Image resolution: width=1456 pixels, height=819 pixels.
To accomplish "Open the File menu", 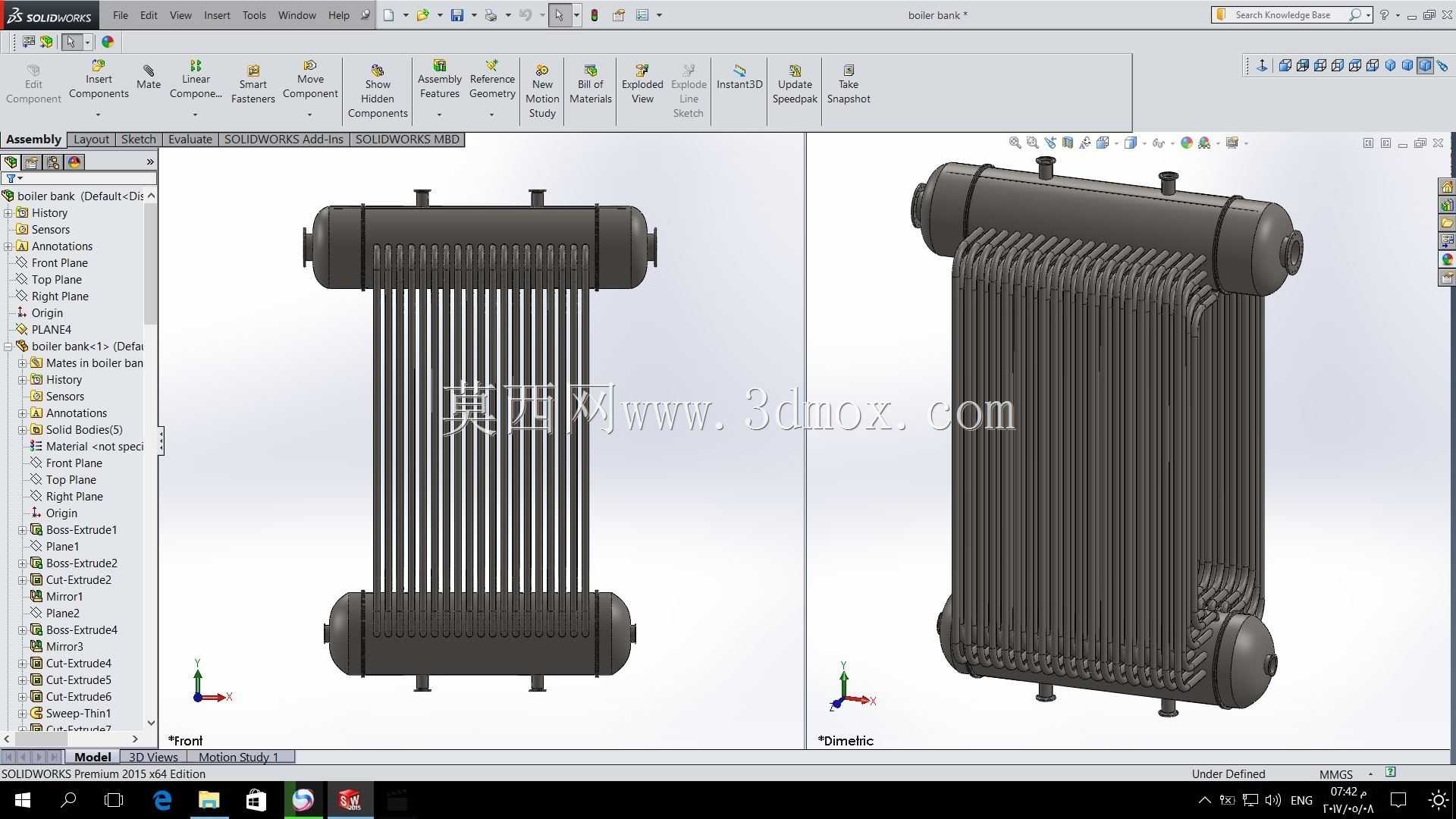I will point(121,15).
